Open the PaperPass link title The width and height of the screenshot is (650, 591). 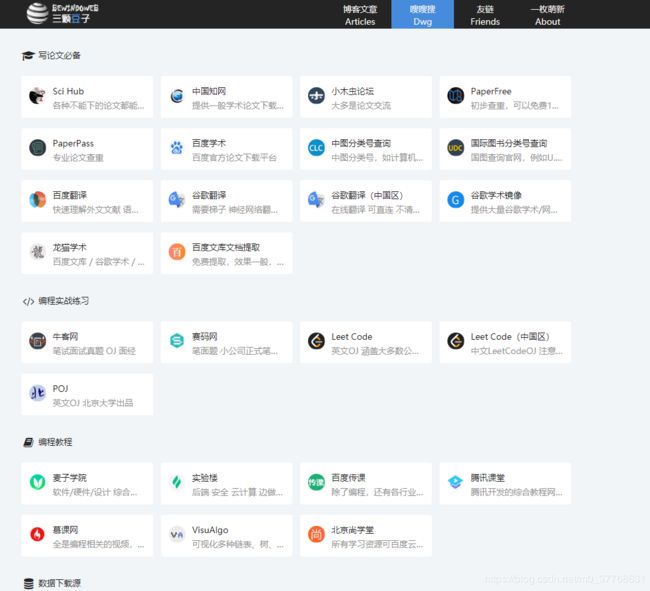tap(73, 143)
